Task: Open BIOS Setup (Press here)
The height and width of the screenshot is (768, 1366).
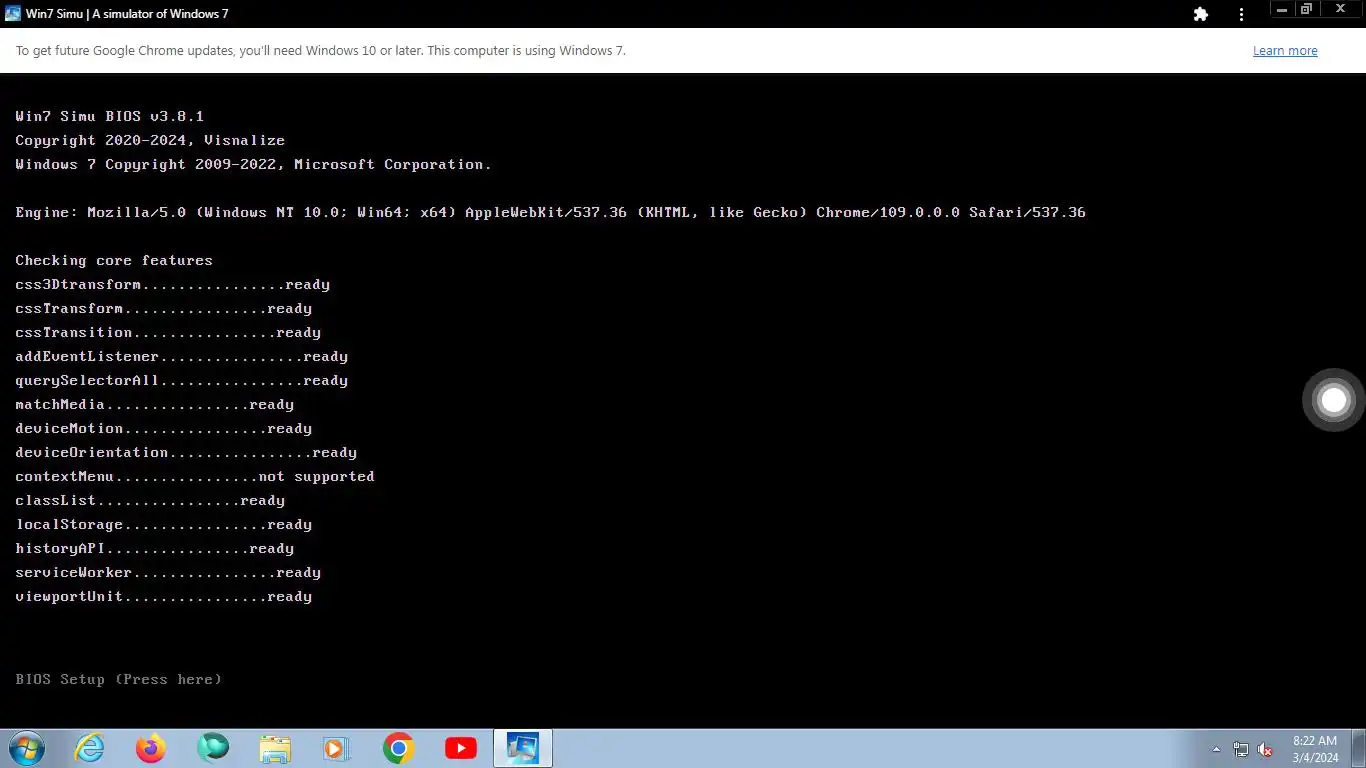Action: pos(118,679)
